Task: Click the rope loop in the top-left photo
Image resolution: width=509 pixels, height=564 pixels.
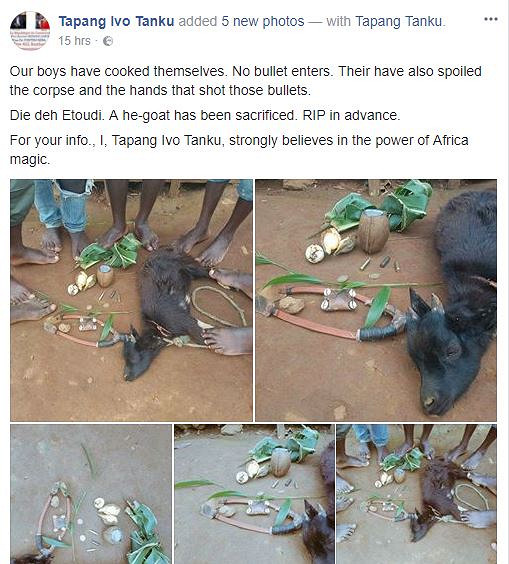Action: click(218, 305)
